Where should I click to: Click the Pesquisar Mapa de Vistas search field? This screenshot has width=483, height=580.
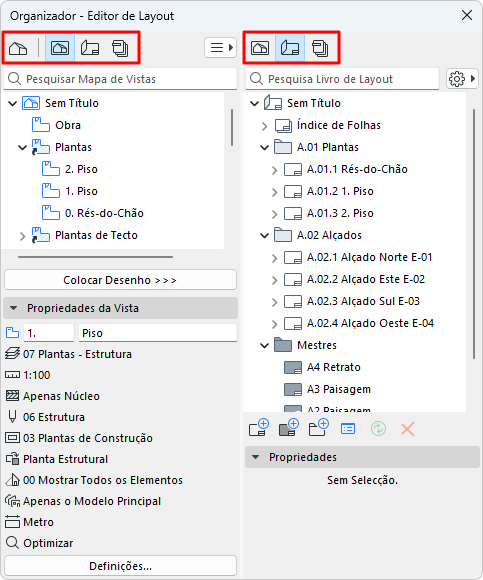click(120, 79)
